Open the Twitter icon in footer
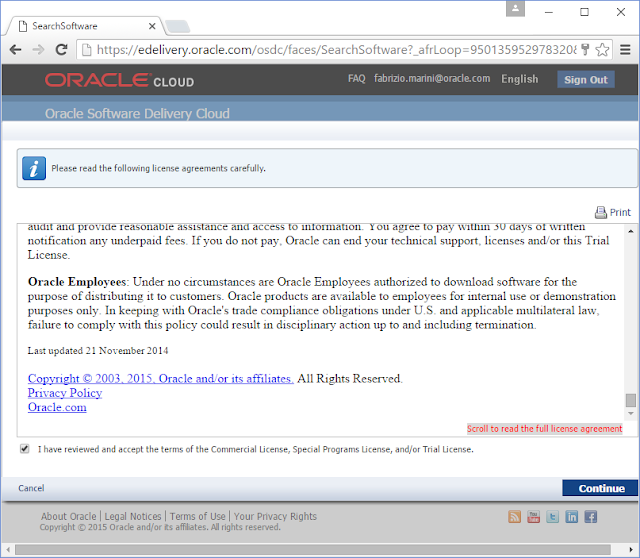 552,517
